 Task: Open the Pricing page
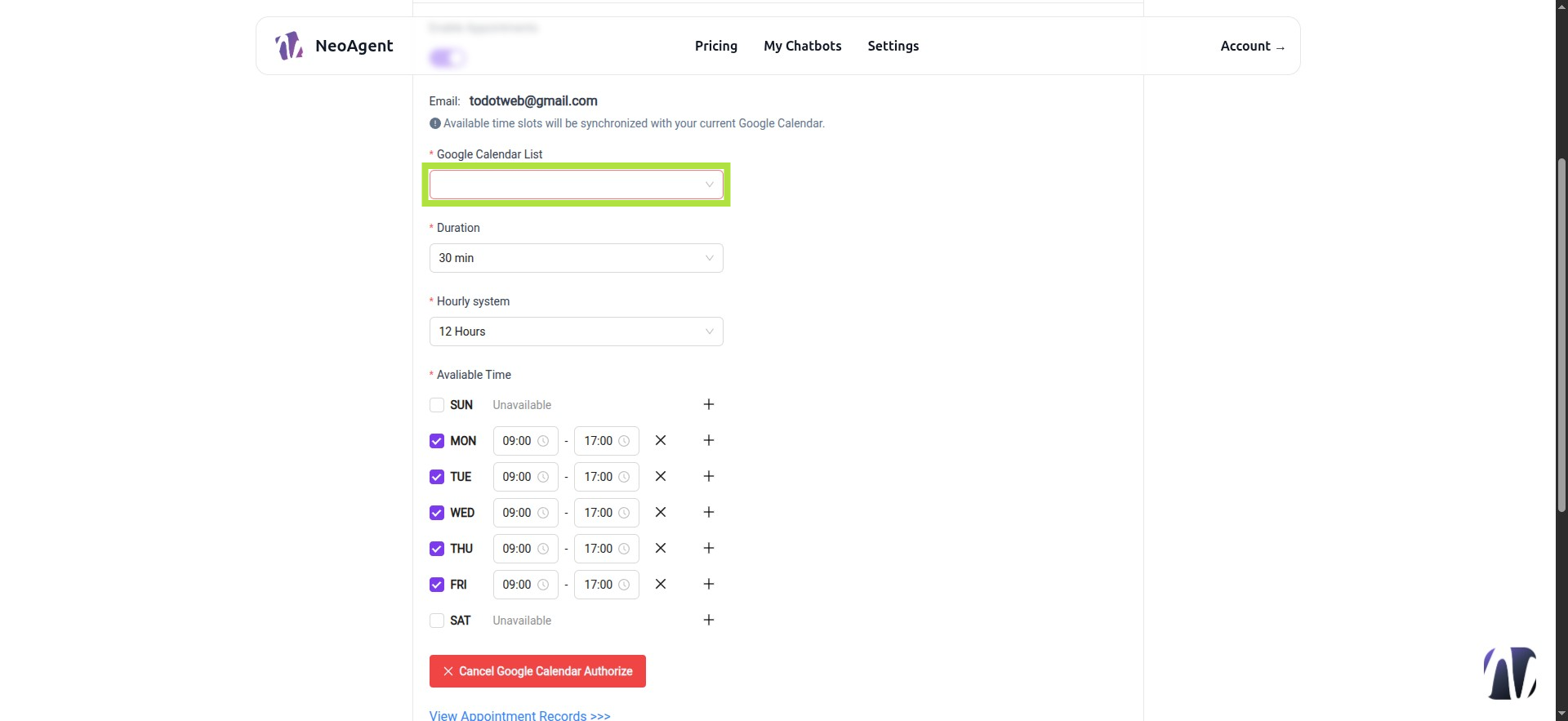(x=716, y=46)
